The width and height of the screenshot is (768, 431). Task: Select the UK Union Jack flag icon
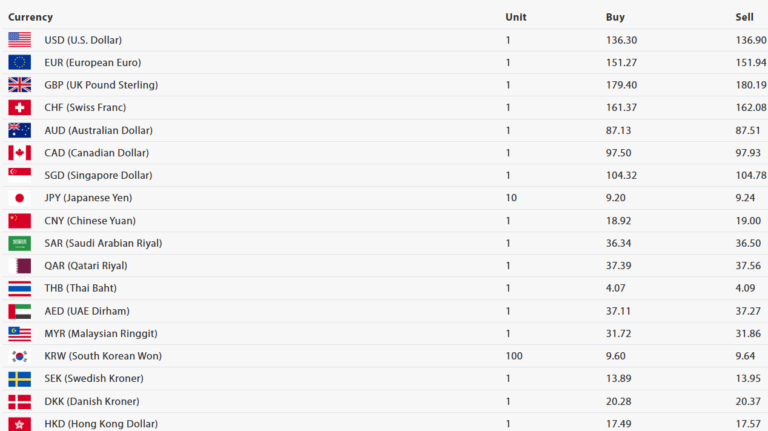[20, 85]
